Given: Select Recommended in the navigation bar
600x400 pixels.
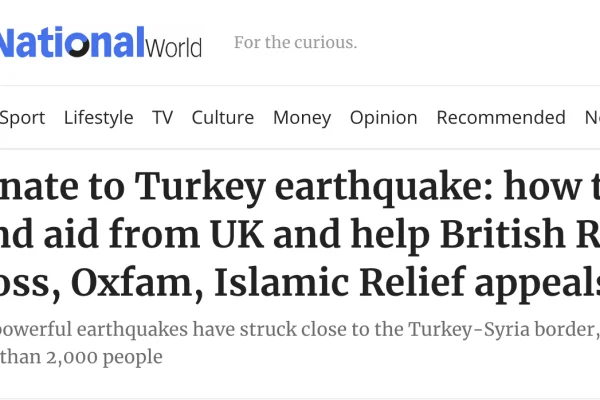Looking at the screenshot, I should pyautogui.click(x=501, y=117).
